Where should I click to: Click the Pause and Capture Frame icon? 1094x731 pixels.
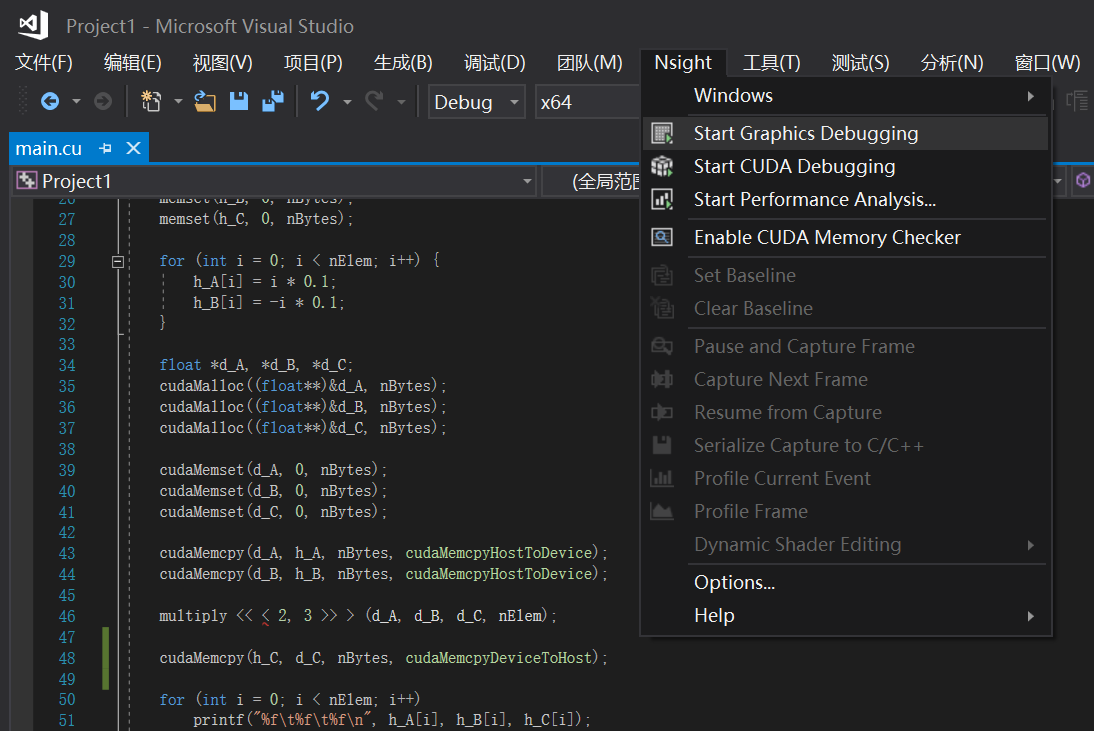coord(662,346)
